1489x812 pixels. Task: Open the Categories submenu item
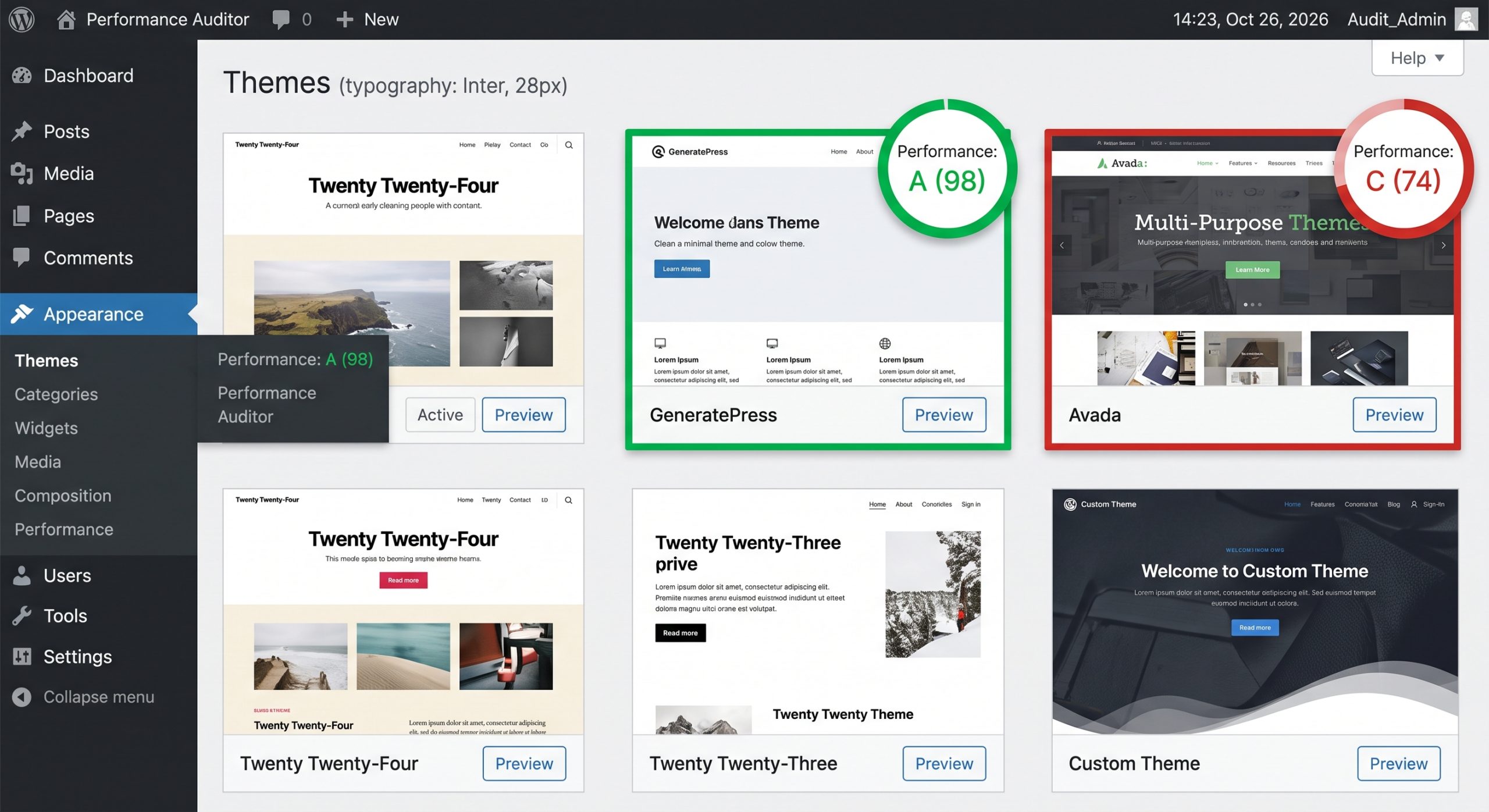[x=56, y=394]
